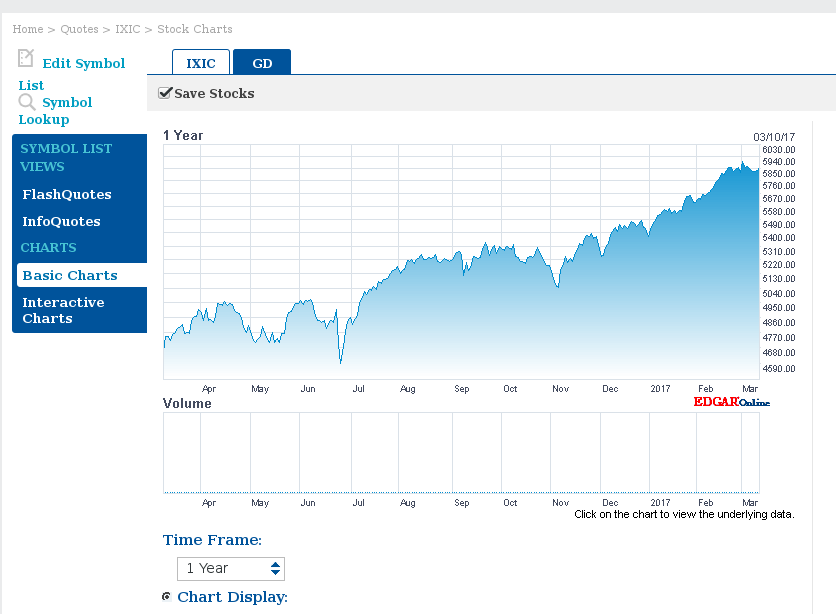The height and width of the screenshot is (614, 836).
Task: Click the EDGAR Online logo
Action: point(732,402)
